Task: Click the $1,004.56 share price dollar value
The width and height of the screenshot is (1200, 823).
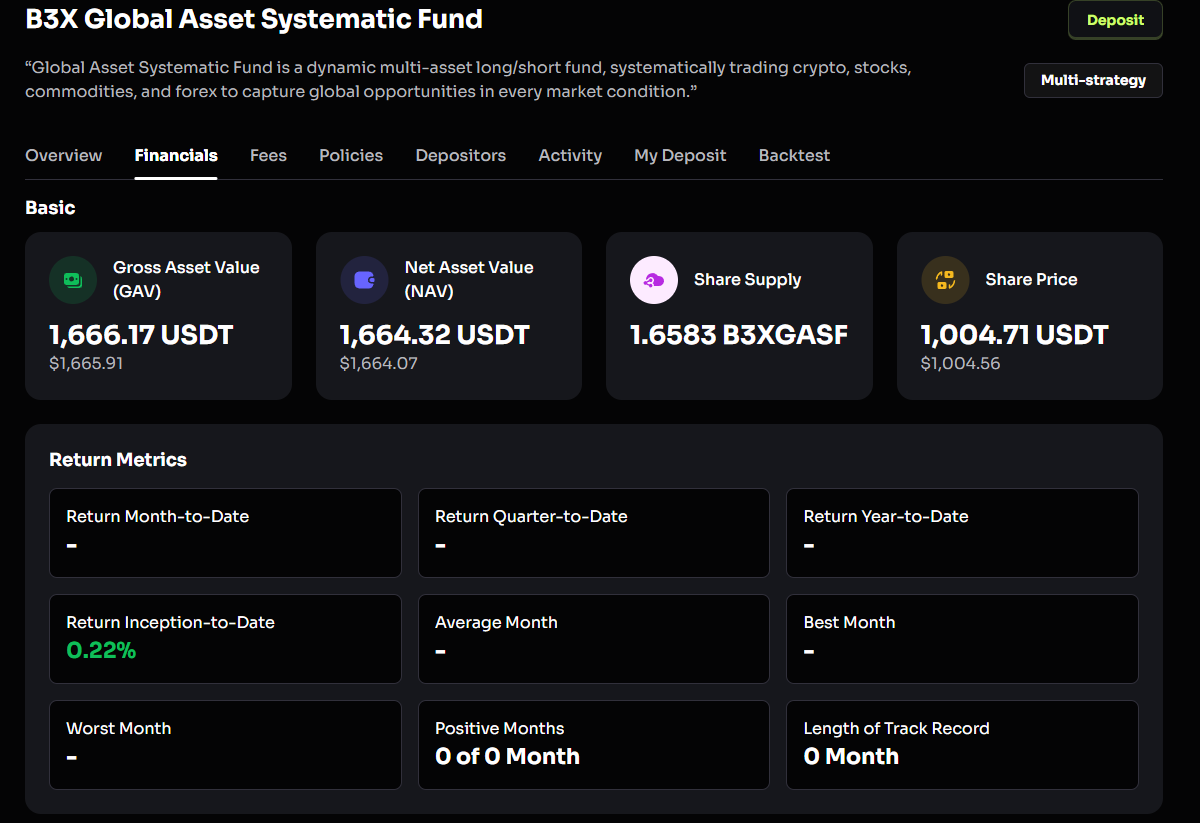Action: click(960, 363)
